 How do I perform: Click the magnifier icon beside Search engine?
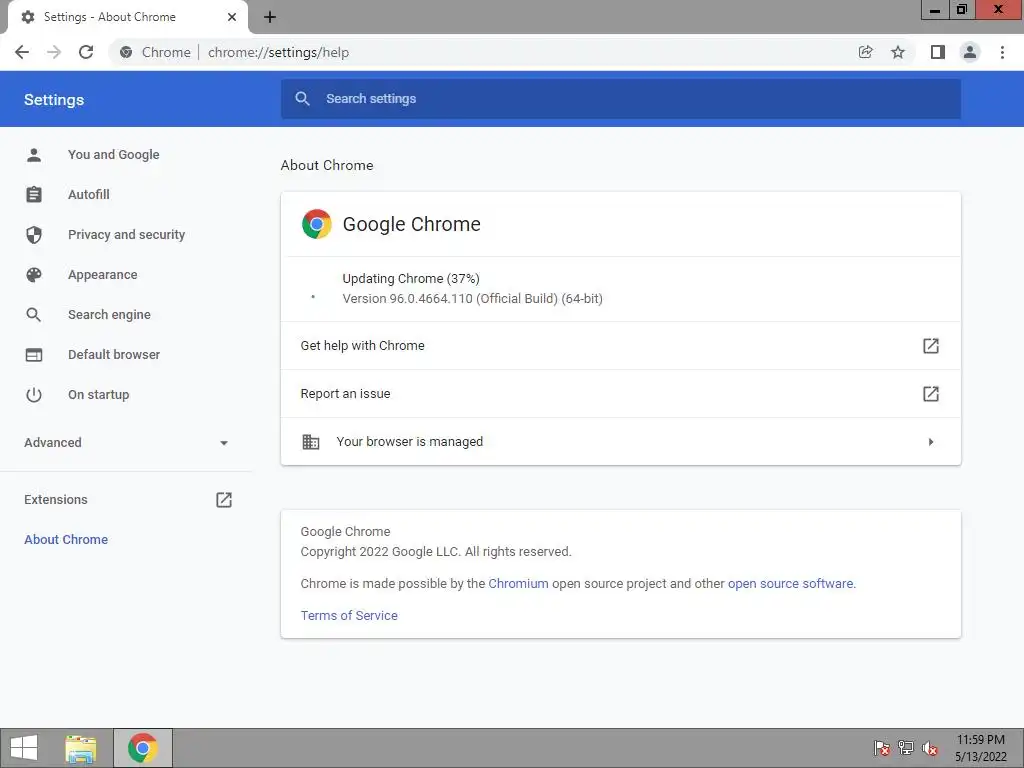coord(34,315)
